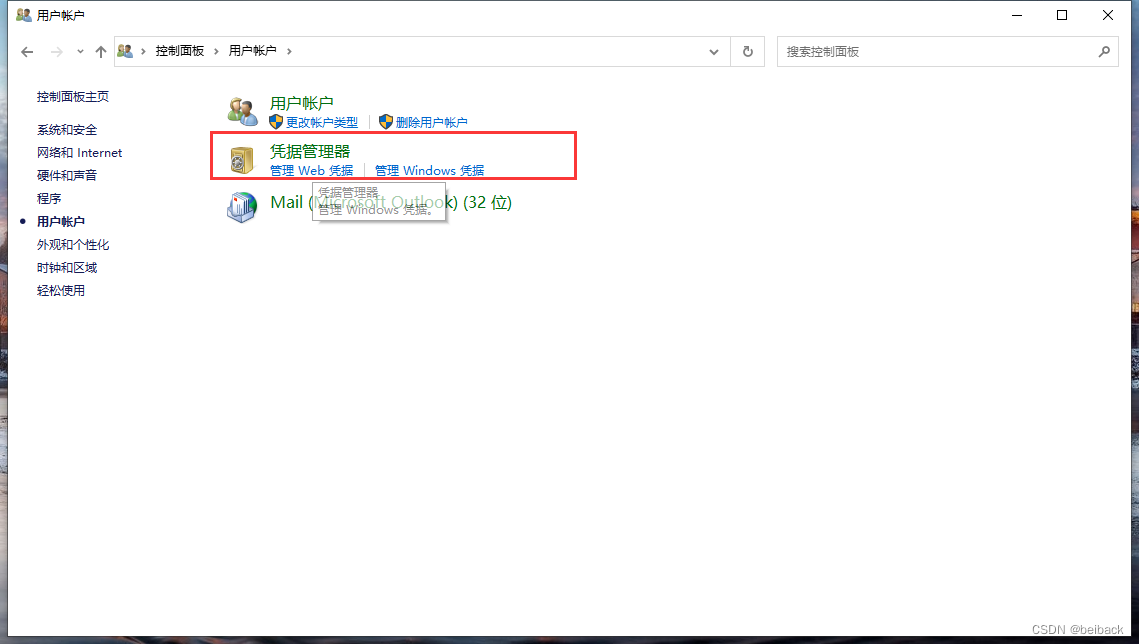Open 更改帐户类型 link
The height and width of the screenshot is (644, 1139).
click(x=319, y=122)
